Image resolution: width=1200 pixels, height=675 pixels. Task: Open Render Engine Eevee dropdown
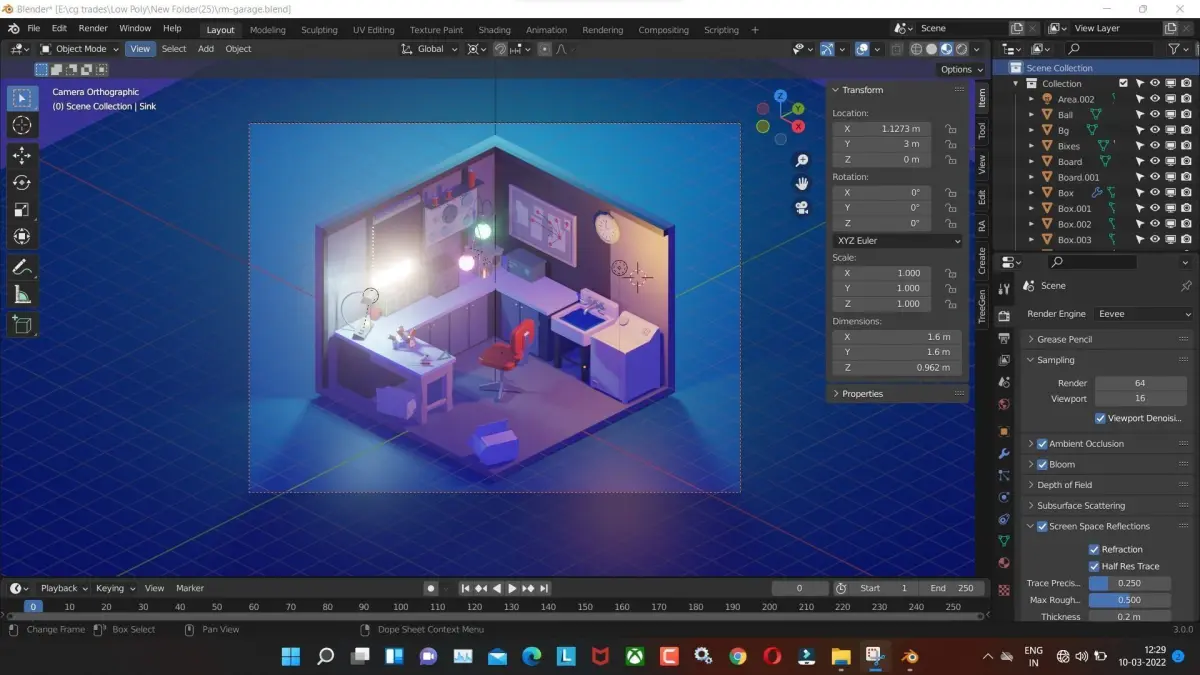point(1144,314)
